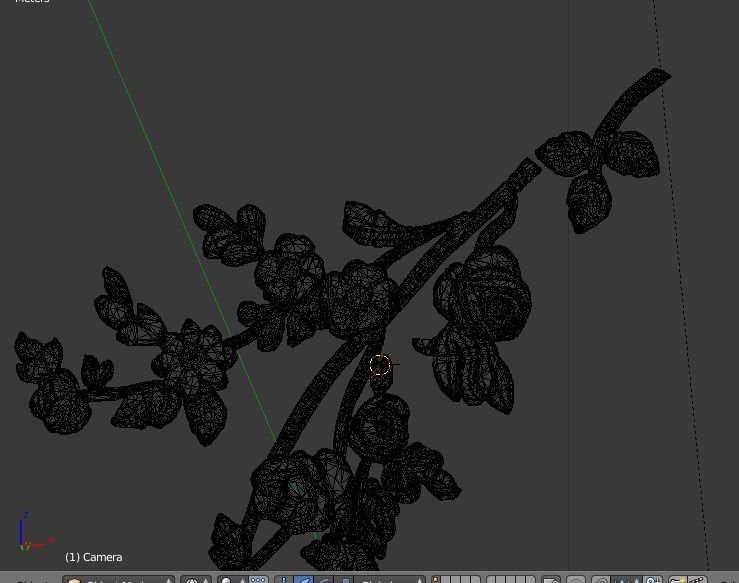Image resolution: width=739 pixels, height=583 pixels.
Task: Select the rotate manipulator arc icon
Action: (x=324, y=580)
